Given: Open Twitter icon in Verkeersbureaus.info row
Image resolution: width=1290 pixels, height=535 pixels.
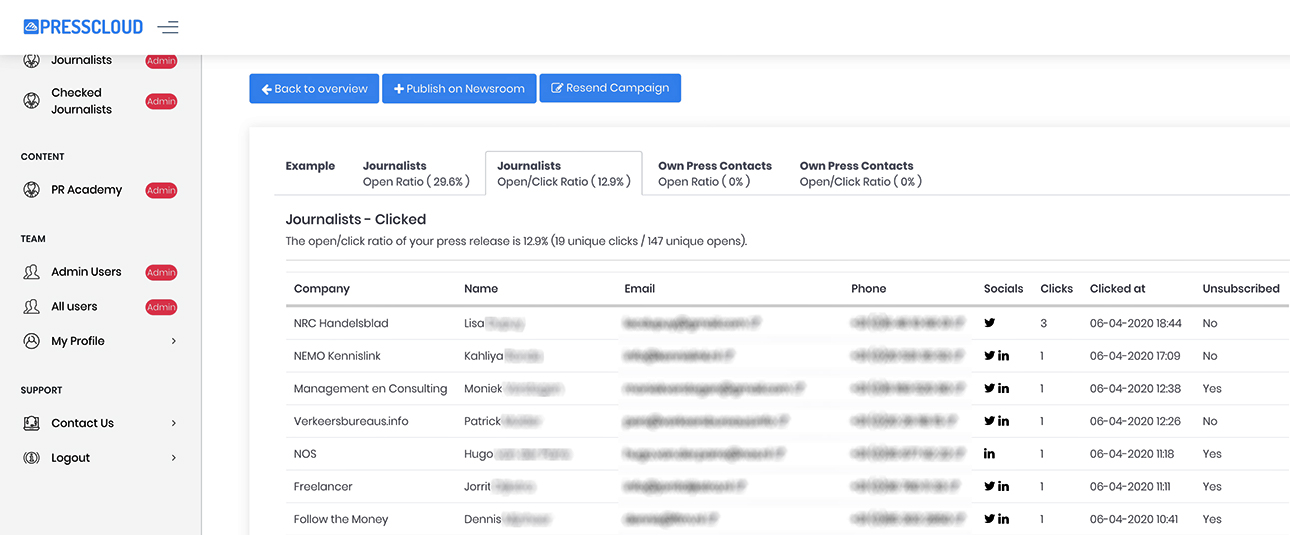Looking at the screenshot, I should pos(990,421).
